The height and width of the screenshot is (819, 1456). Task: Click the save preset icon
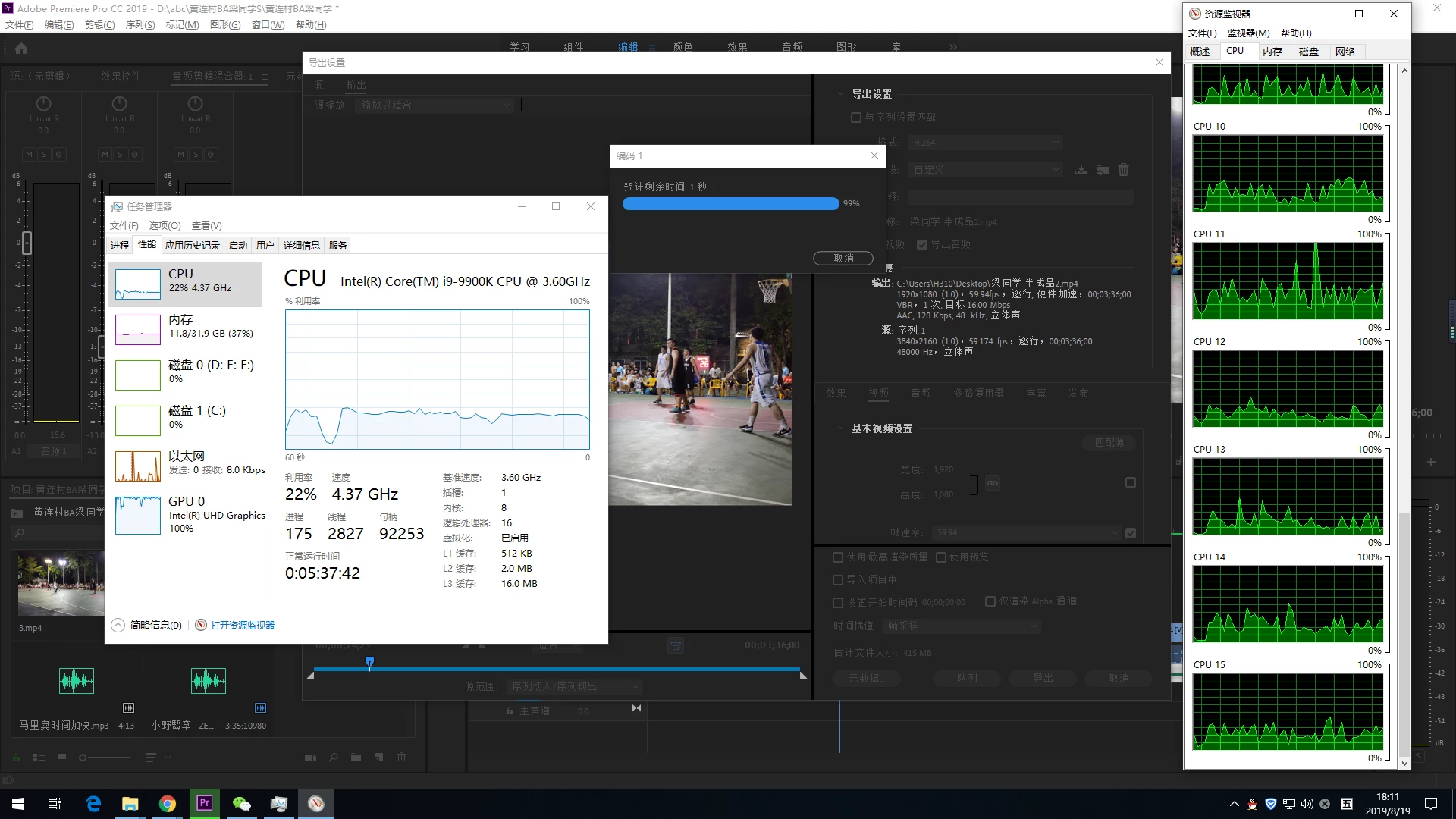pos(1081,170)
